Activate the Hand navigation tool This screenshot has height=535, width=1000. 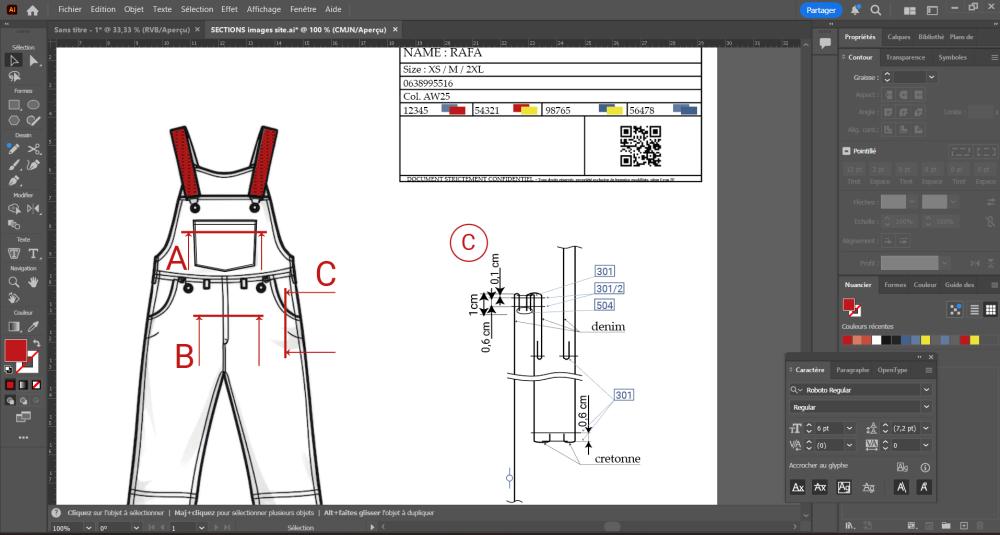pos(33,283)
